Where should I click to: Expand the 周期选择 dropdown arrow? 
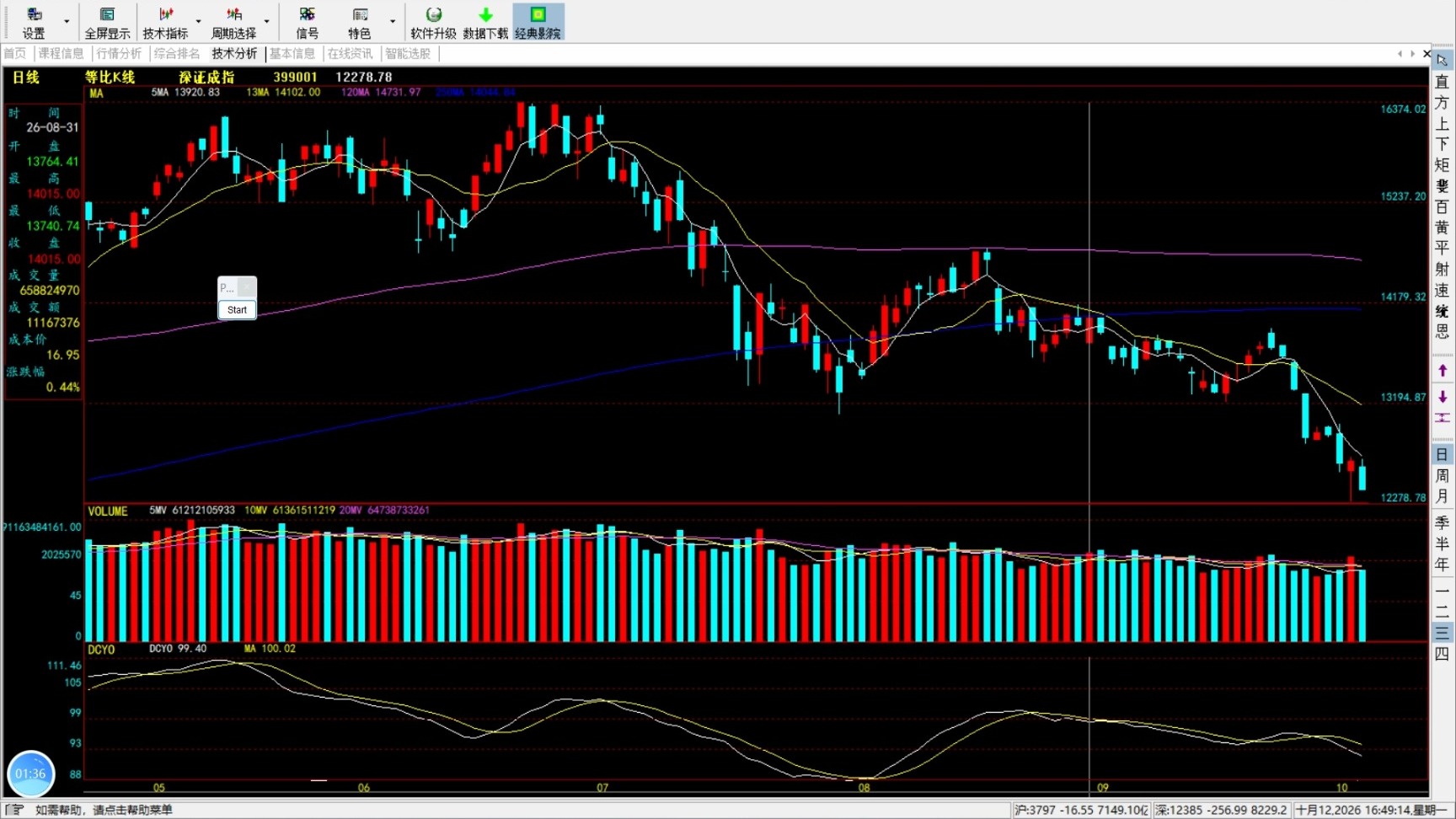(267, 21)
